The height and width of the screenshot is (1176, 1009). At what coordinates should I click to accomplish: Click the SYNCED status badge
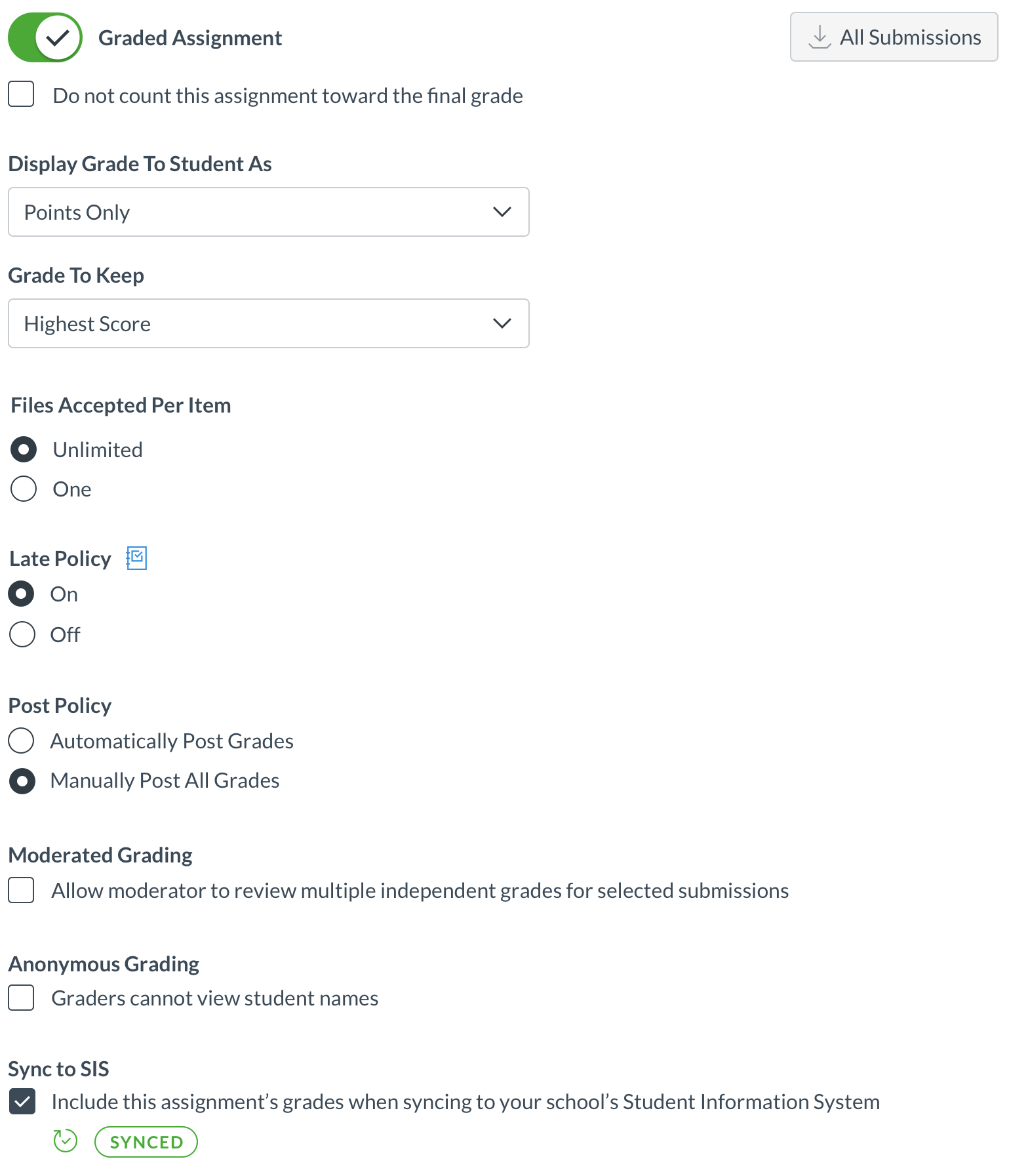click(x=146, y=1142)
